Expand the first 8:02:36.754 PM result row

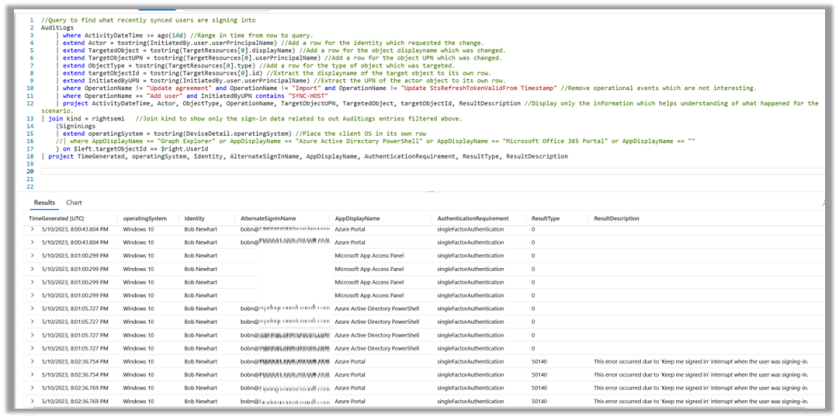click(x=33, y=360)
